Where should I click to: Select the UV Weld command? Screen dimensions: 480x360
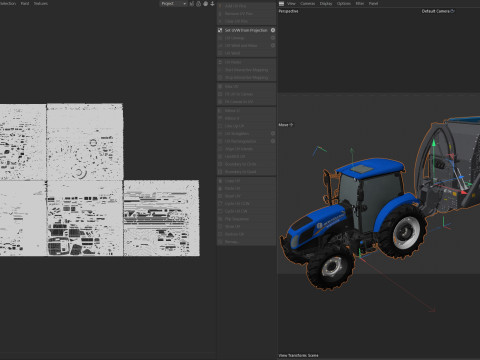click(246, 53)
